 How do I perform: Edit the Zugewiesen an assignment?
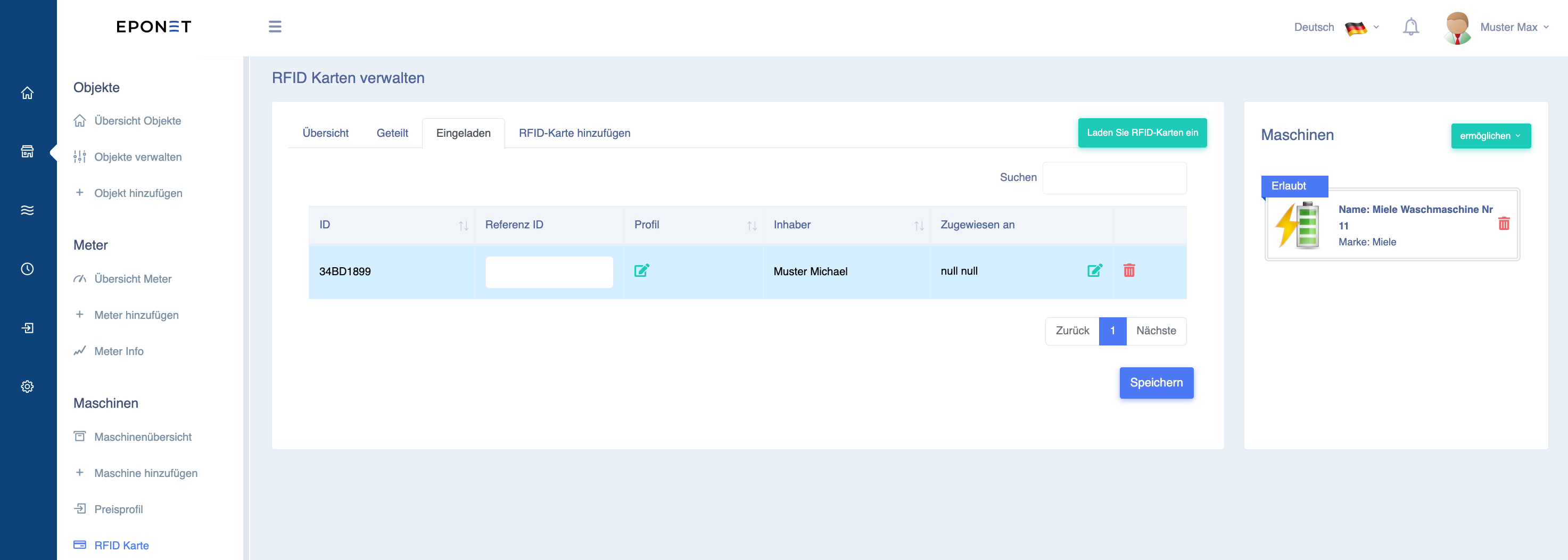tap(1094, 271)
